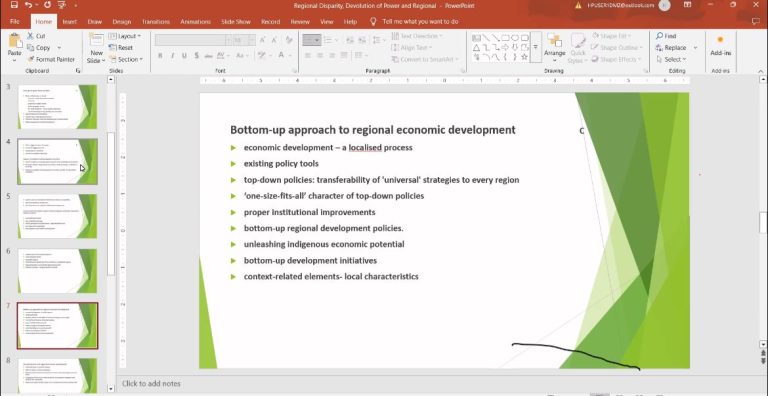Screen dimensions: 768x396
Task: Center the paragraph text
Action: 320,55
